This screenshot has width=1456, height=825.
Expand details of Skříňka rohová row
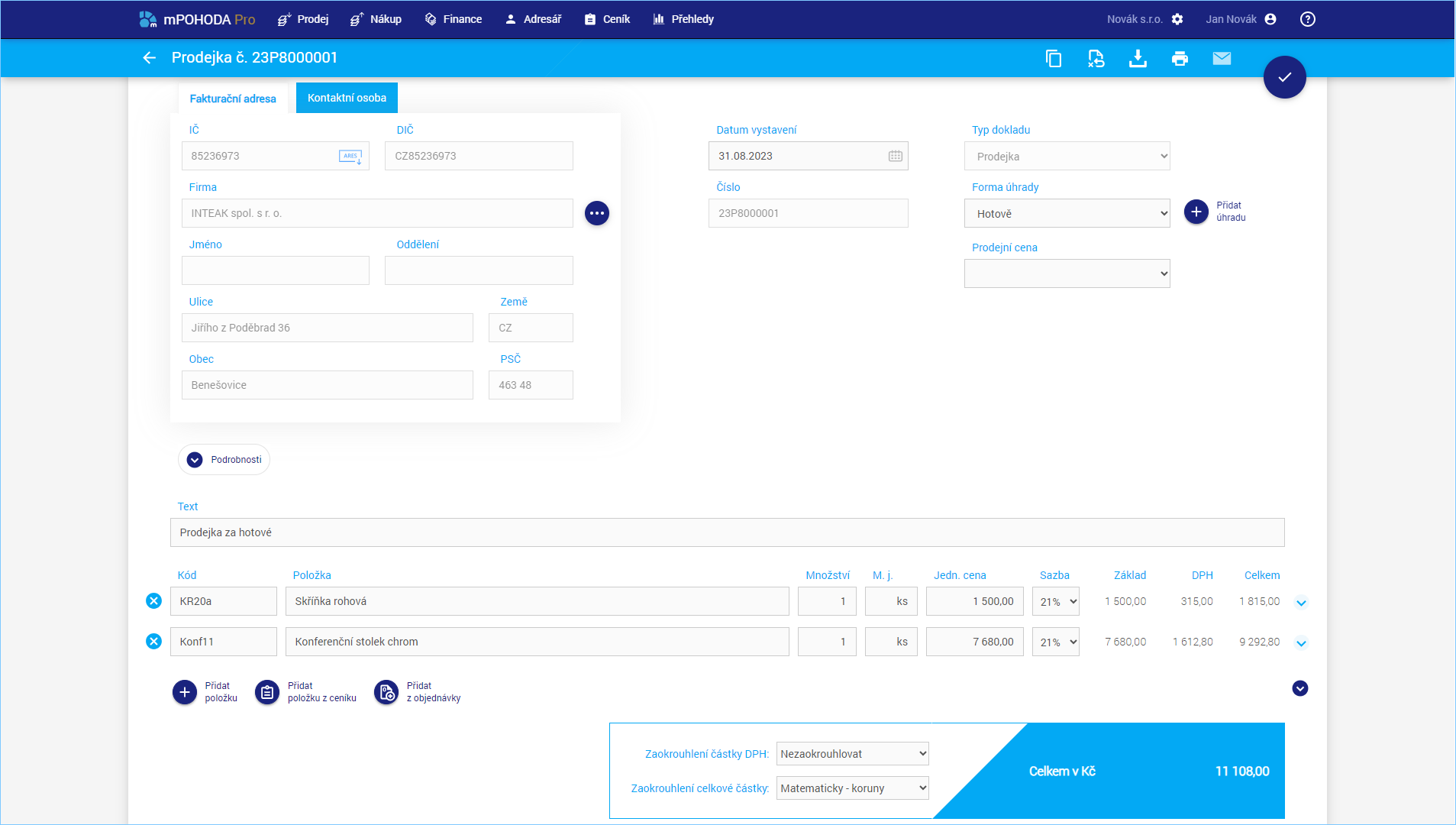[x=1301, y=603]
